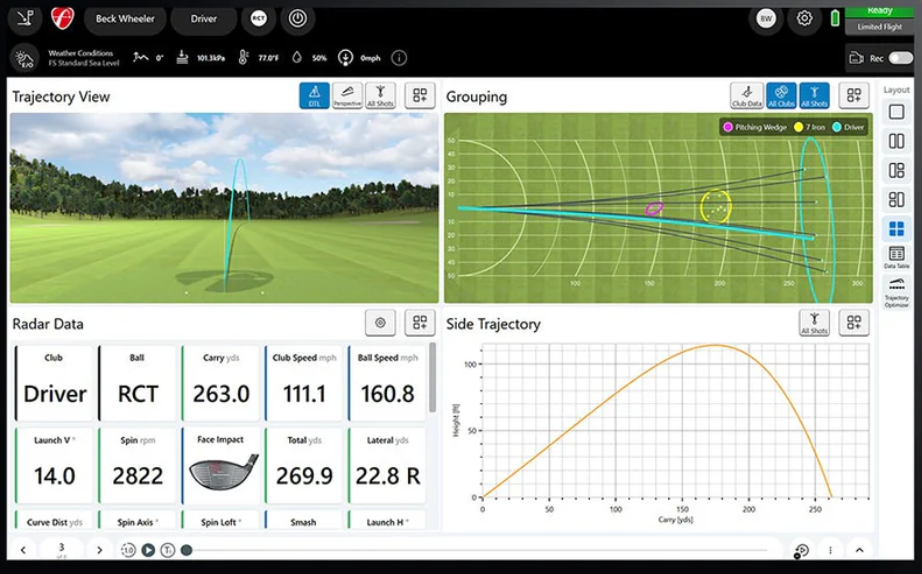The image size is (922, 574).
Task: Open the replay history icon
Action: point(801,550)
